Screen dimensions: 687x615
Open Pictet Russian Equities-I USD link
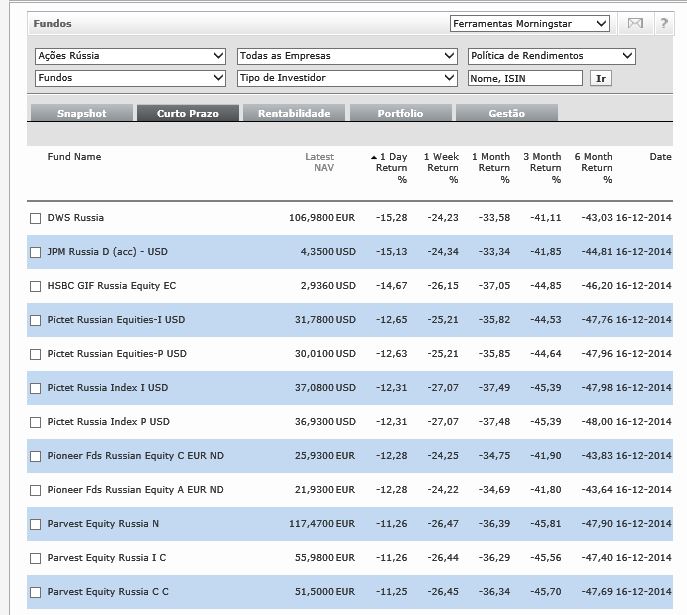click(116, 320)
